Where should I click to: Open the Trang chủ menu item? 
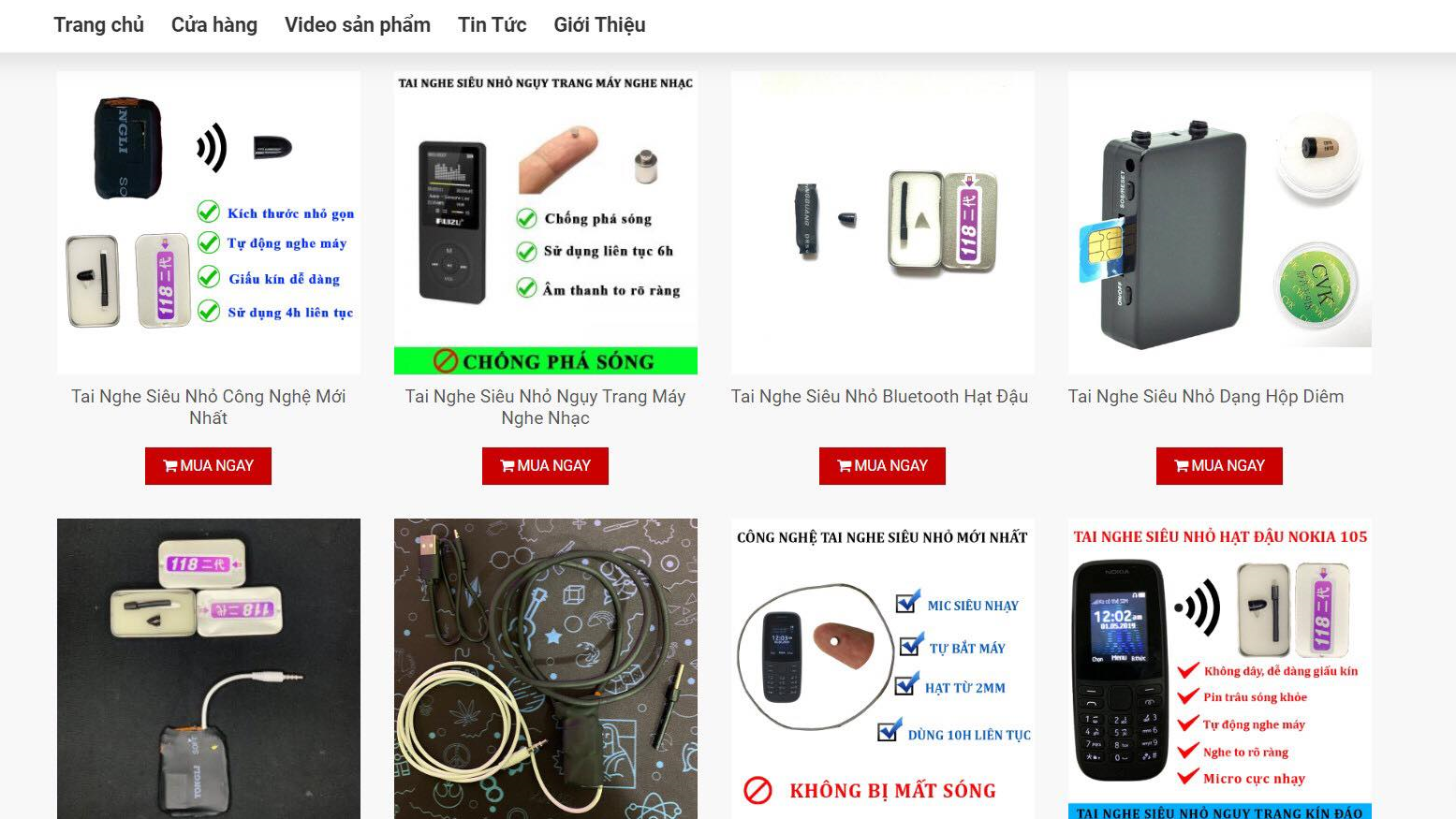[98, 24]
